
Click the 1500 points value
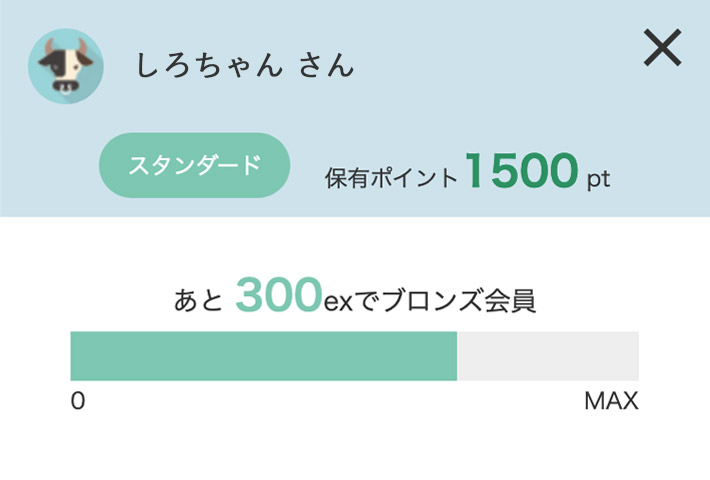(522, 172)
